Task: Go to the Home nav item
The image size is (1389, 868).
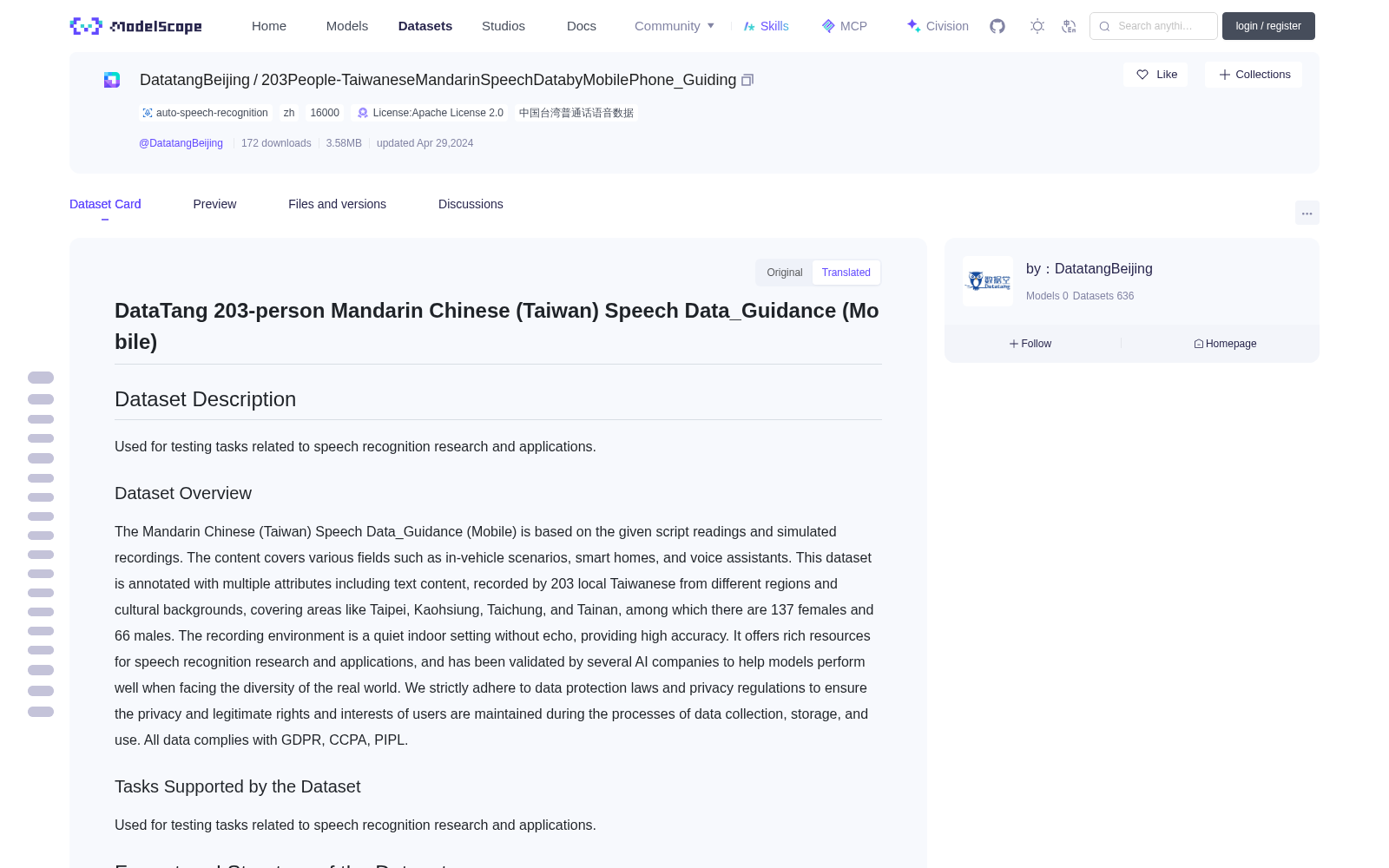Action: click(x=269, y=26)
